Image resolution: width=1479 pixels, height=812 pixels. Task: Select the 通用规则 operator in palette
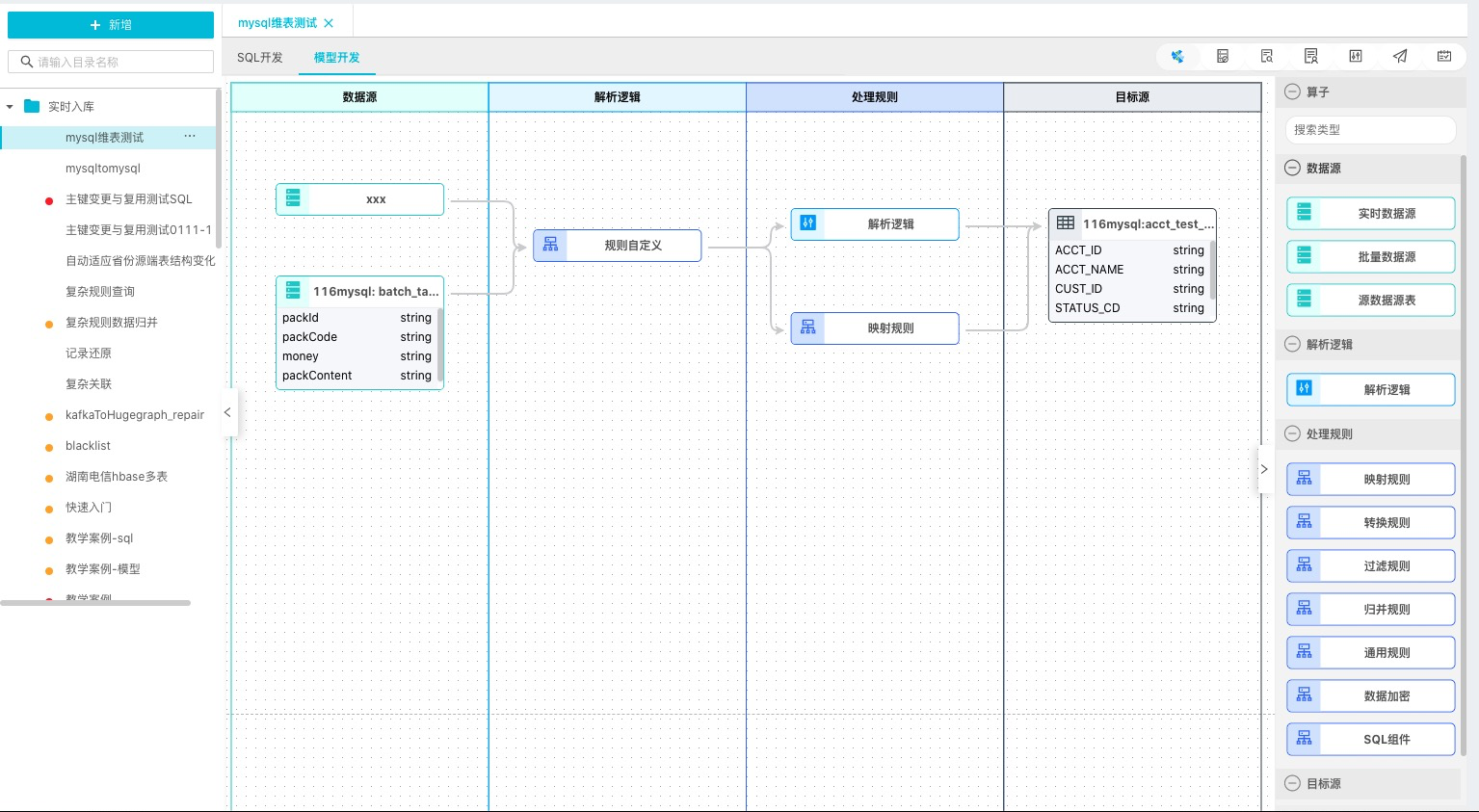[x=1370, y=652]
